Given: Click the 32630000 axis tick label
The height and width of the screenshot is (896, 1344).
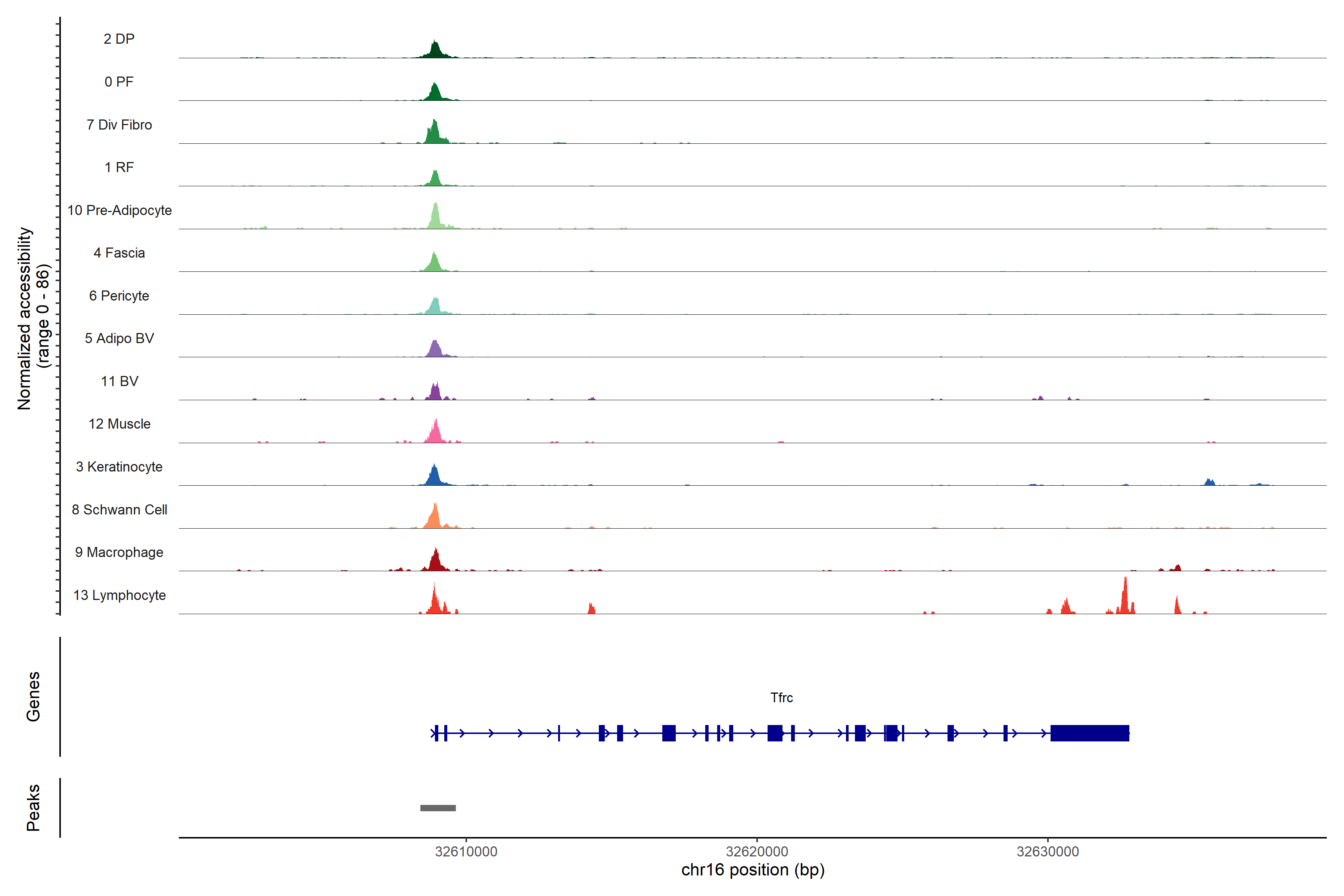Looking at the screenshot, I should click(1048, 852).
